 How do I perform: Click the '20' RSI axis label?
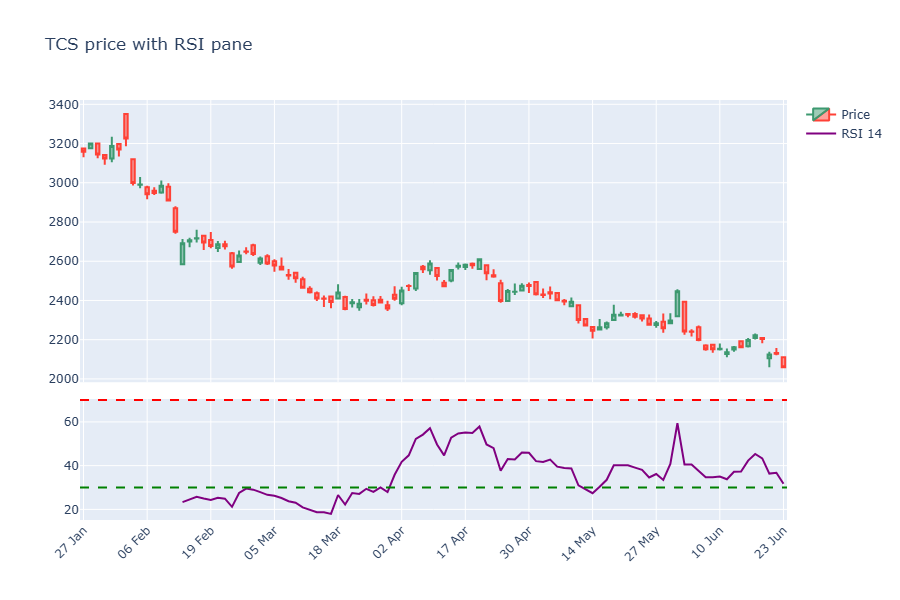pos(71,509)
